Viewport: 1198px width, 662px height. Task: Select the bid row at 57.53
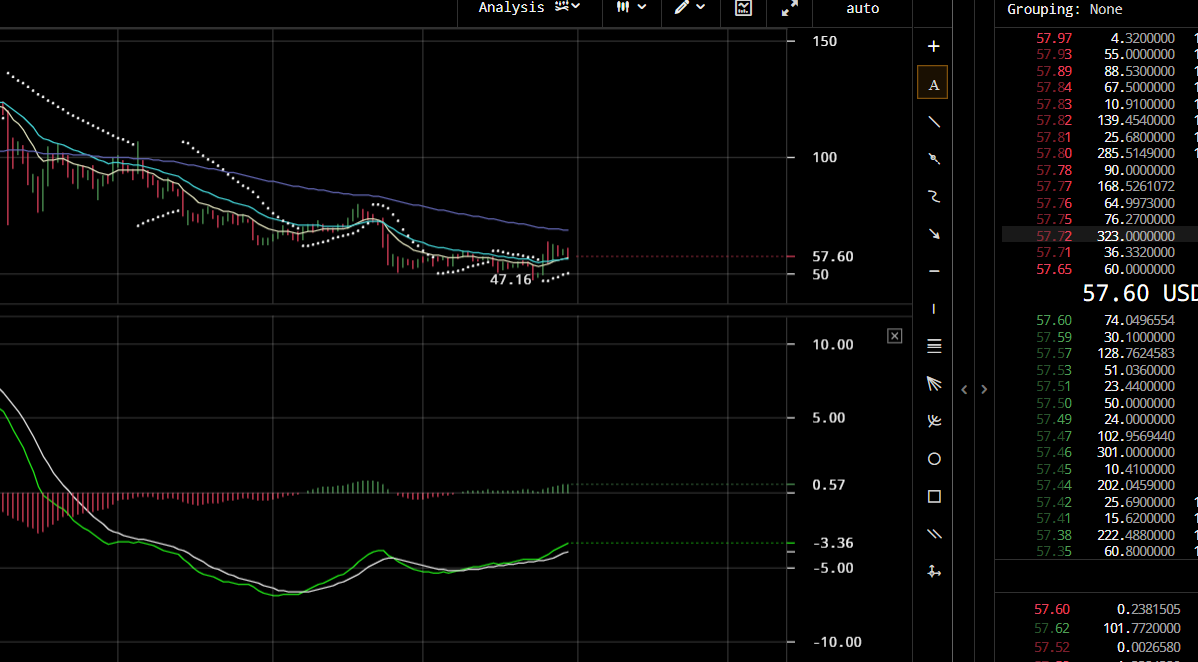[x=1100, y=370]
